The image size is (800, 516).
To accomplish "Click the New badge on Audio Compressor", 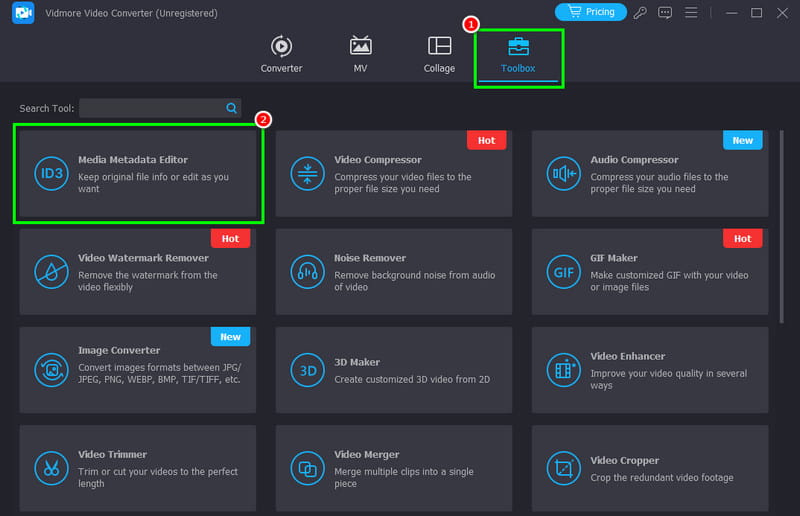I will tap(742, 140).
